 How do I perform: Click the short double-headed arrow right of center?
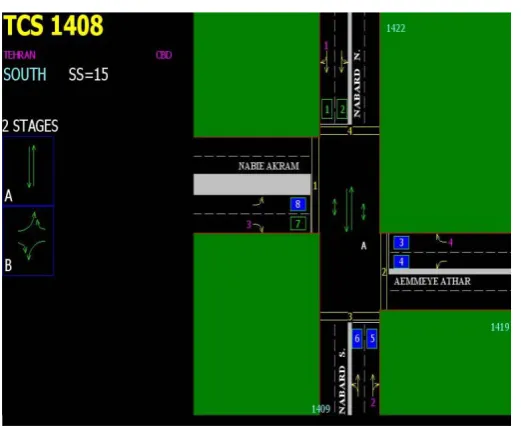click(x=363, y=212)
